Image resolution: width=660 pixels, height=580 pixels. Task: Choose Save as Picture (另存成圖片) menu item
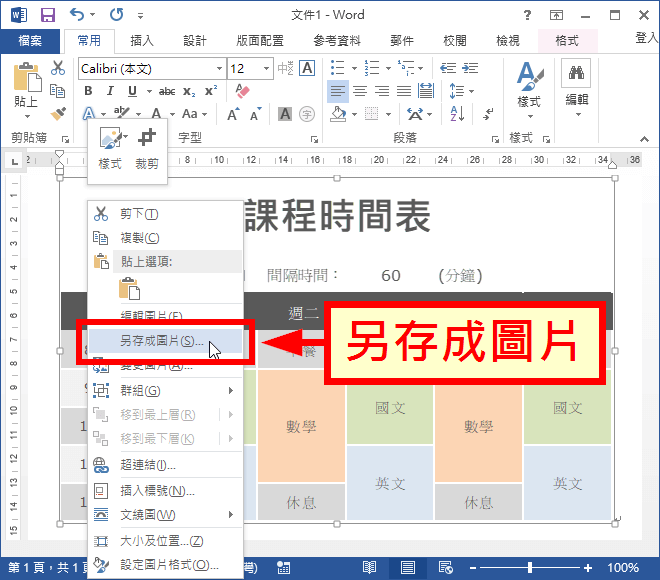165,341
